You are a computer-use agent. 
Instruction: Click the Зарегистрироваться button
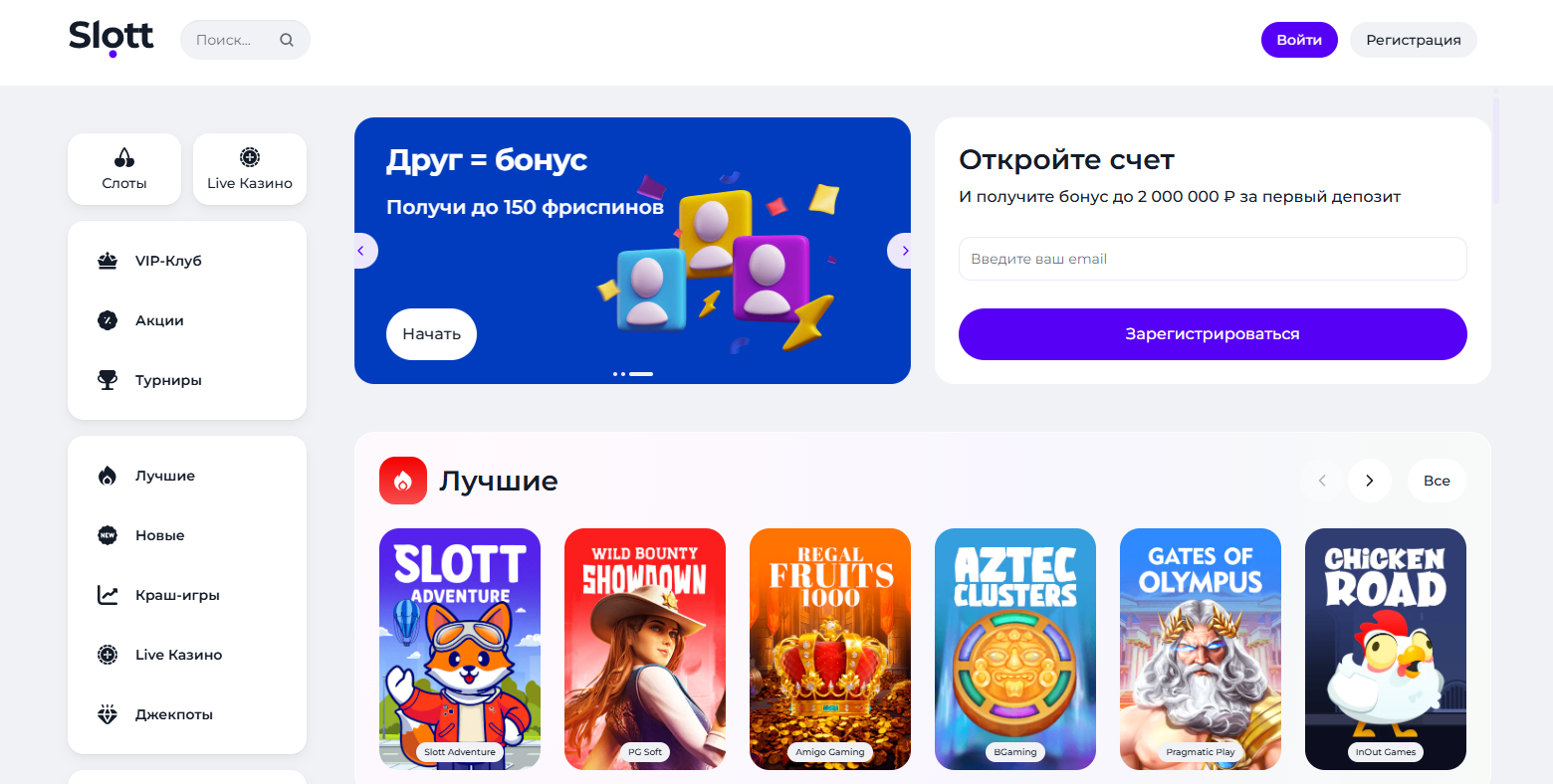tap(1213, 334)
